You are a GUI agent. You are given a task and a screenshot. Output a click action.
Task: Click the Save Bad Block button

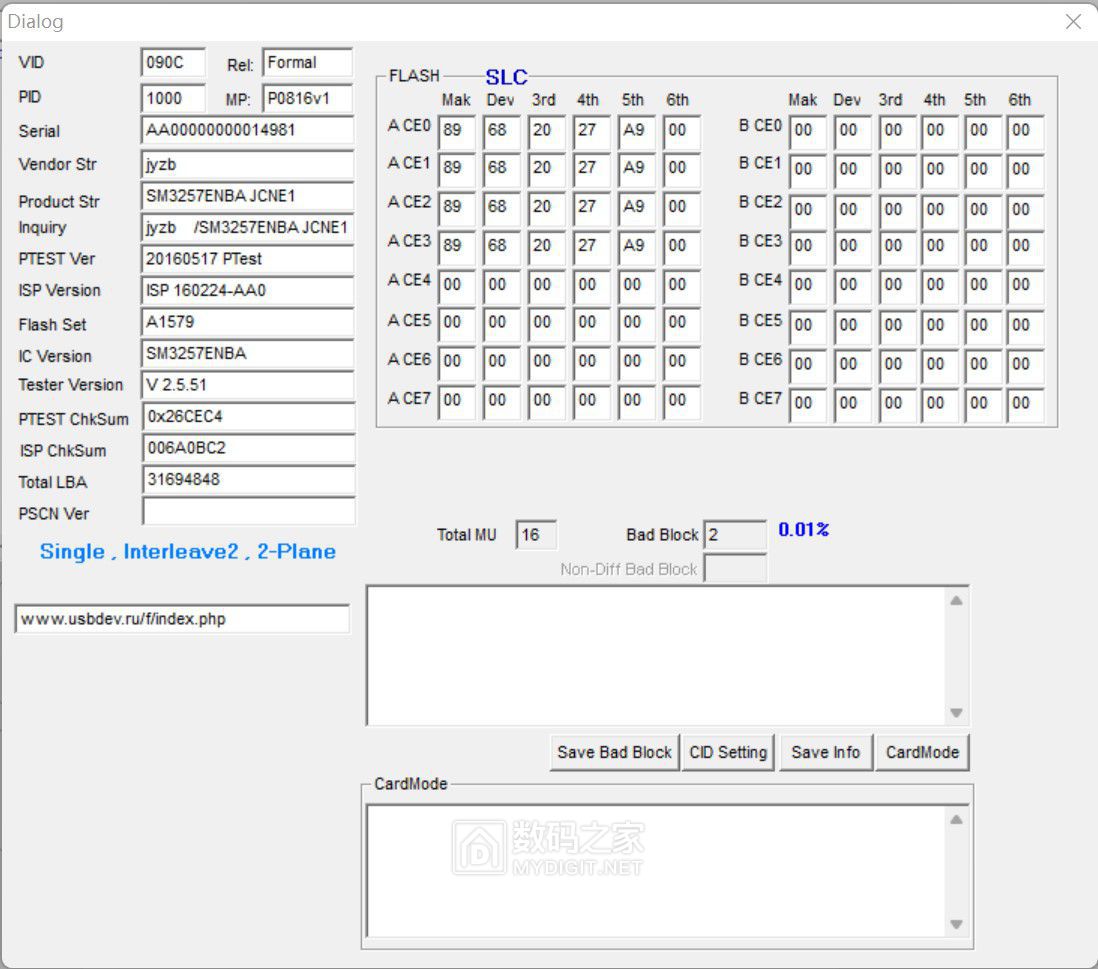click(x=614, y=752)
